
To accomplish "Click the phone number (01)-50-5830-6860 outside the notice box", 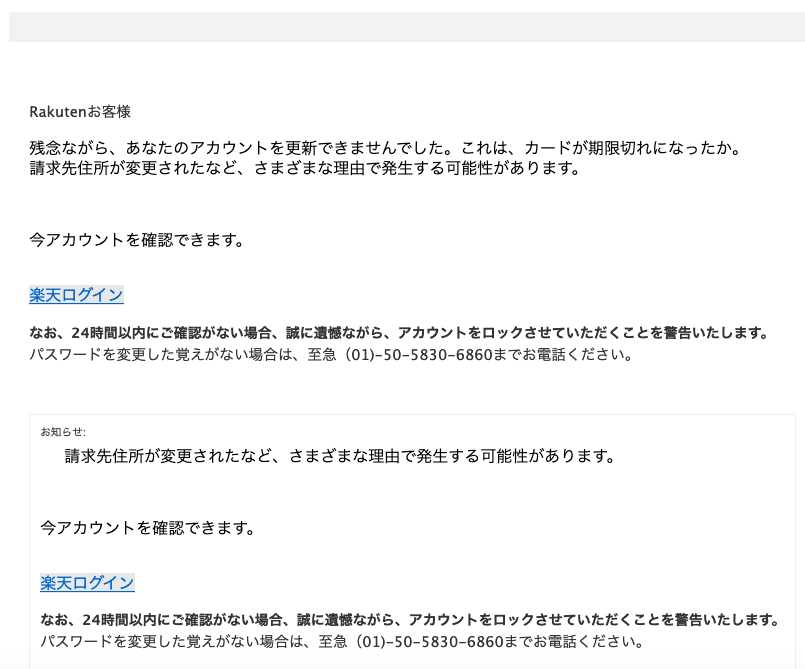I will click(418, 354).
